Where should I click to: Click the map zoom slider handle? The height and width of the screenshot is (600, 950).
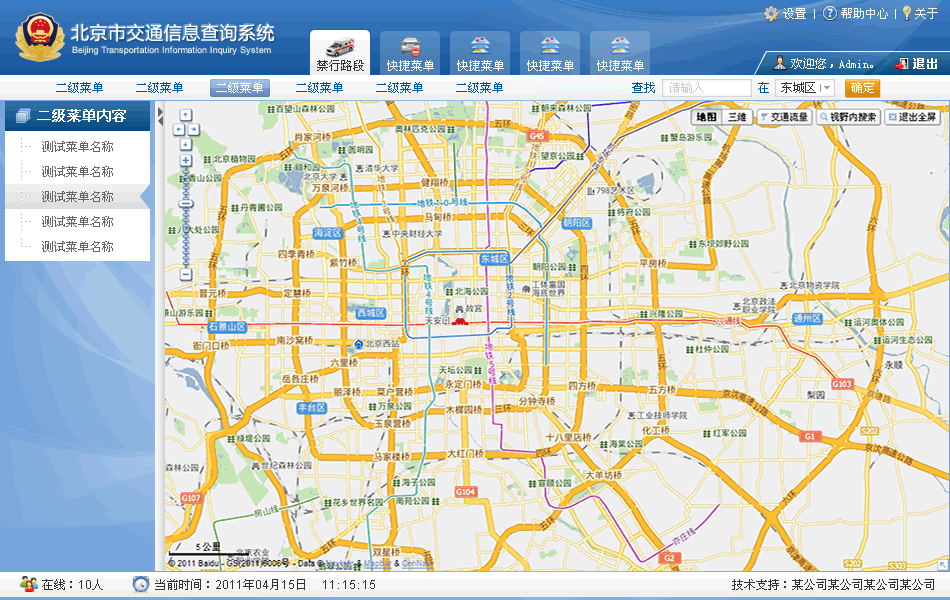(x=186, y=204)
